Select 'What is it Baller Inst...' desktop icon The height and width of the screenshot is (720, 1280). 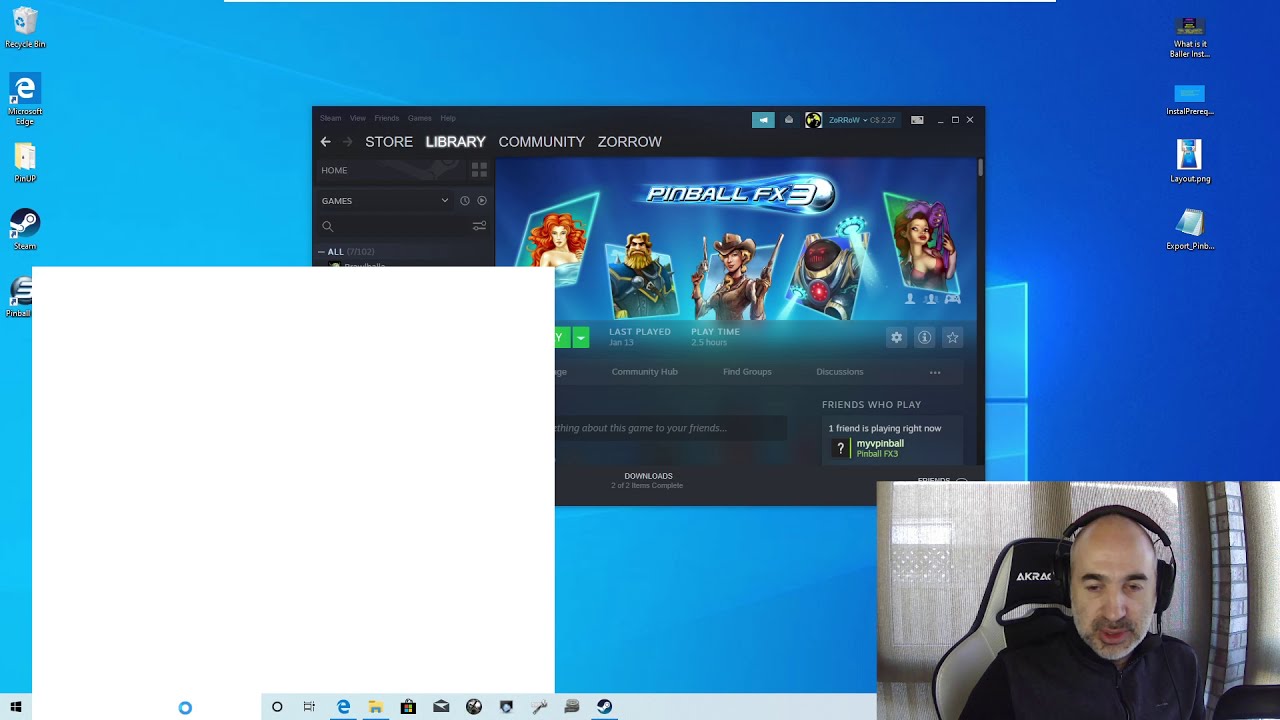[1189, 38]
